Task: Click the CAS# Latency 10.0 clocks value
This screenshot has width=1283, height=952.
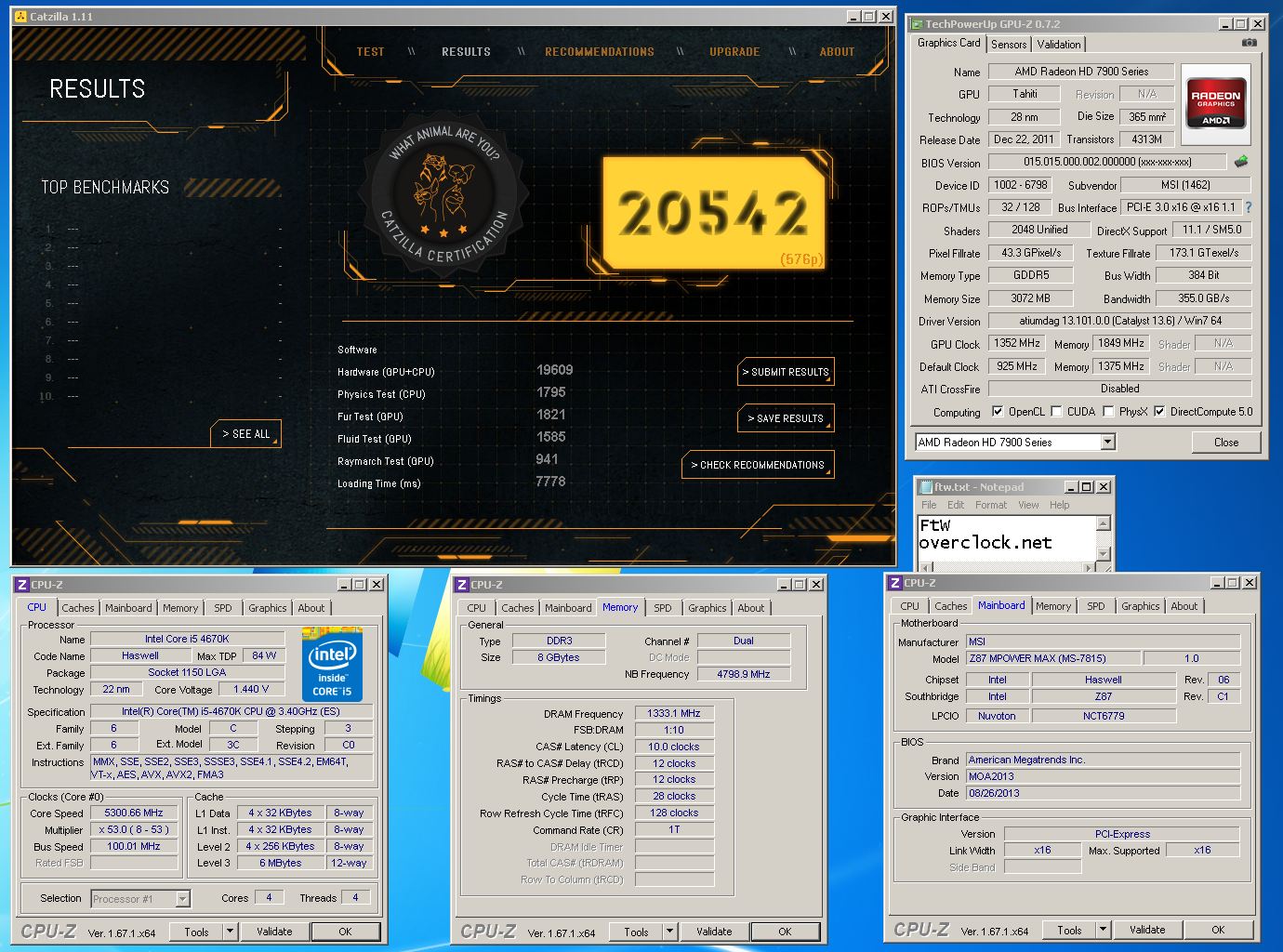Action: coord(674,747)
